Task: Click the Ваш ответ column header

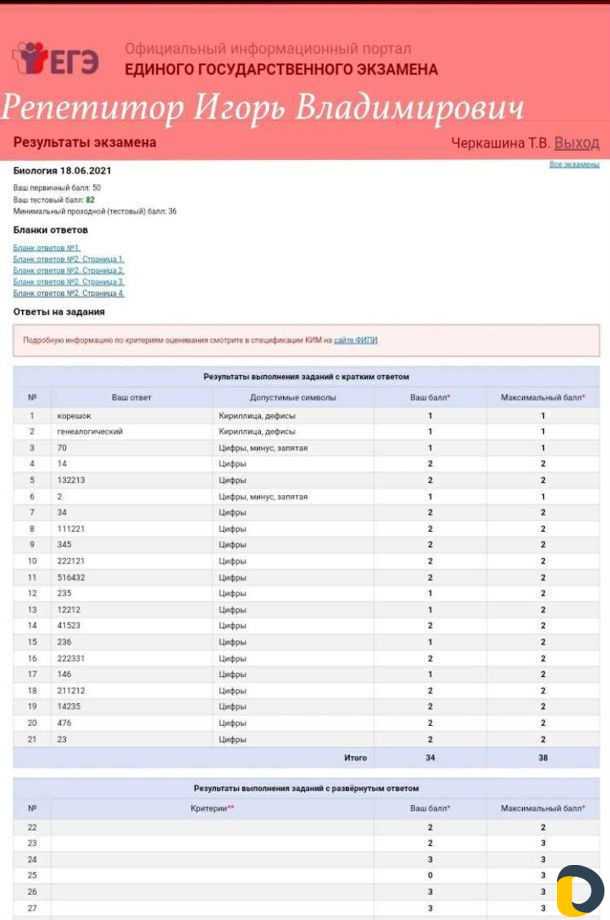Action: (x=131, y=397)
